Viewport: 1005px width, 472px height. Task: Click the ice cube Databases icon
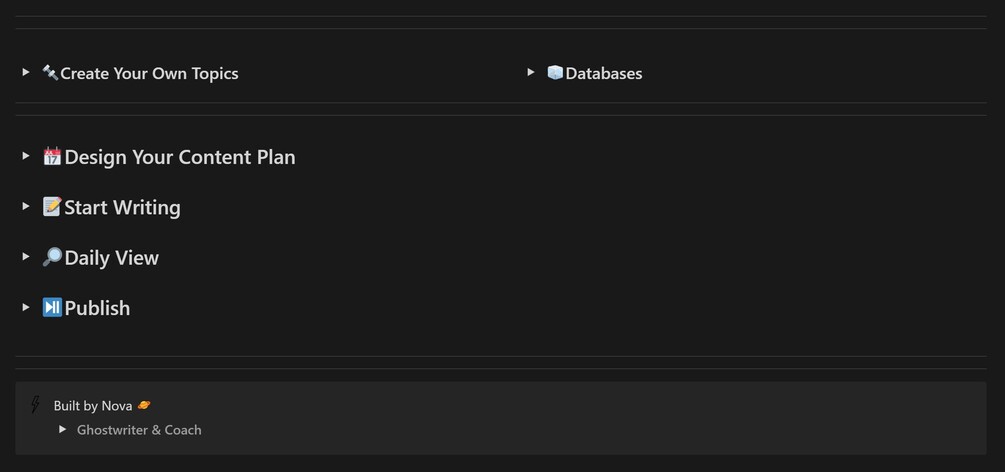tap(555, 72)
